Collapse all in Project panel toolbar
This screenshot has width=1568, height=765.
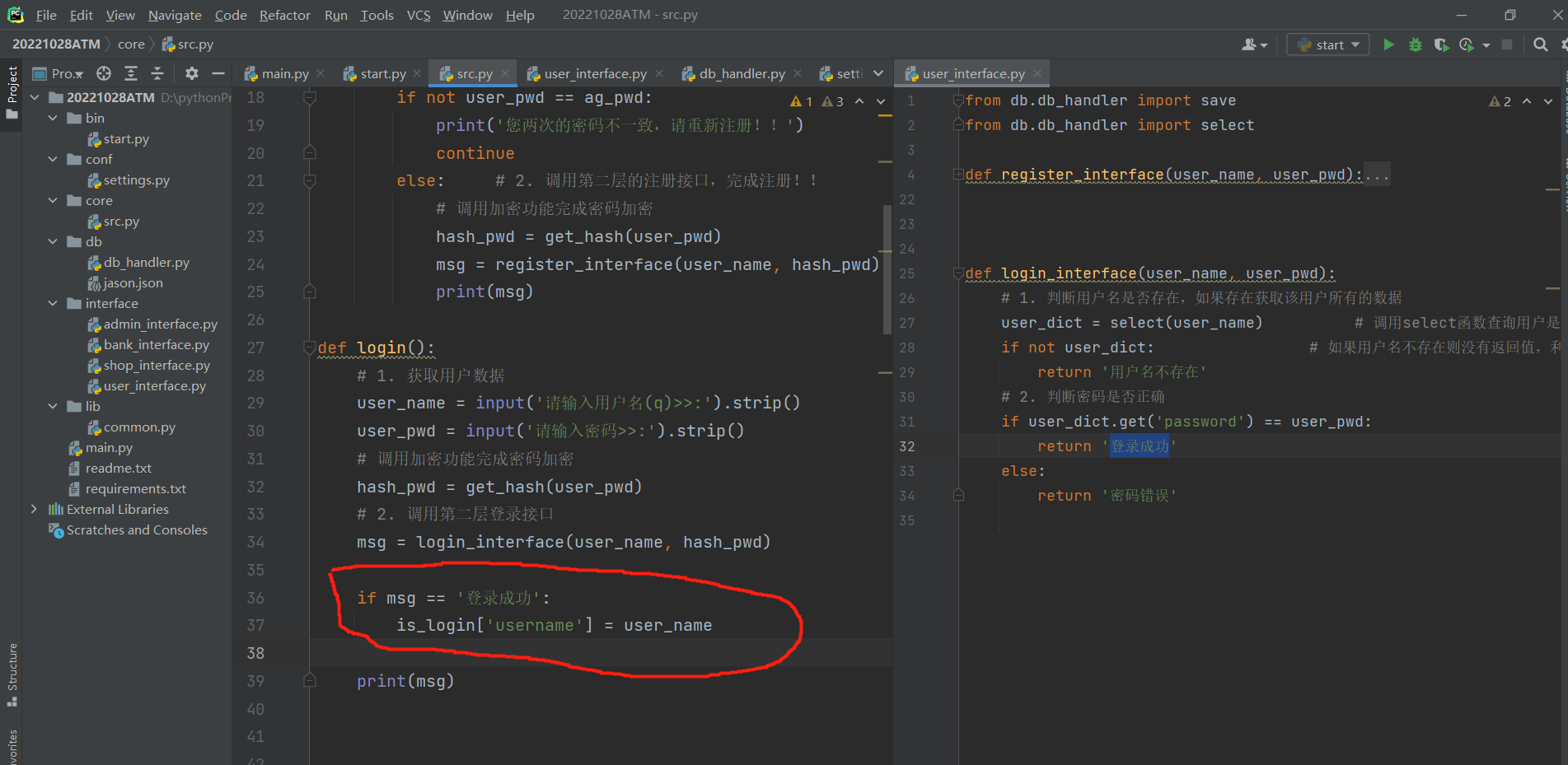coord(157,73)
